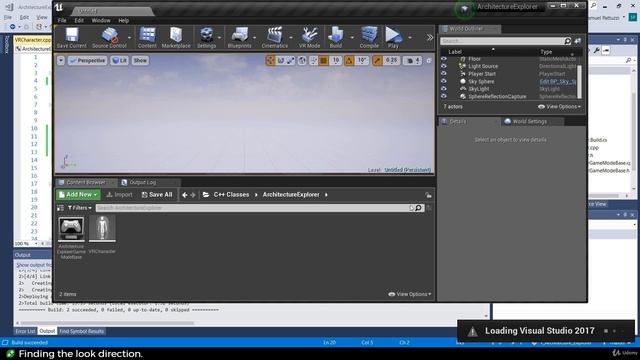Open the Settings dropdown arrow
This screenshot has width=640, height=360.
pyautogui.click(x=220, y=38)
